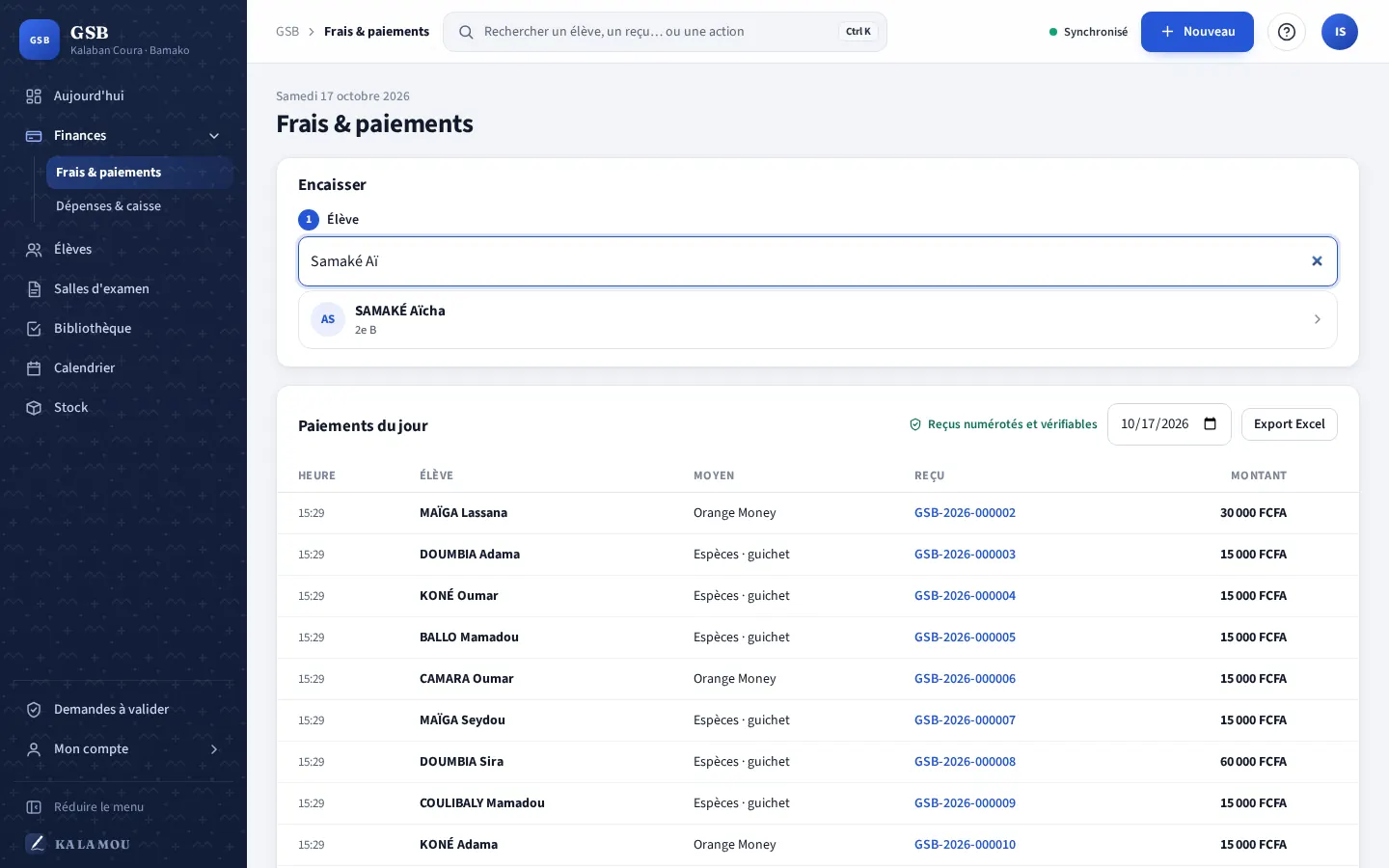This screenshot has width=1389, height=868.
Task: Click the Calendrier calendar icon
Action: click(34, 367)
